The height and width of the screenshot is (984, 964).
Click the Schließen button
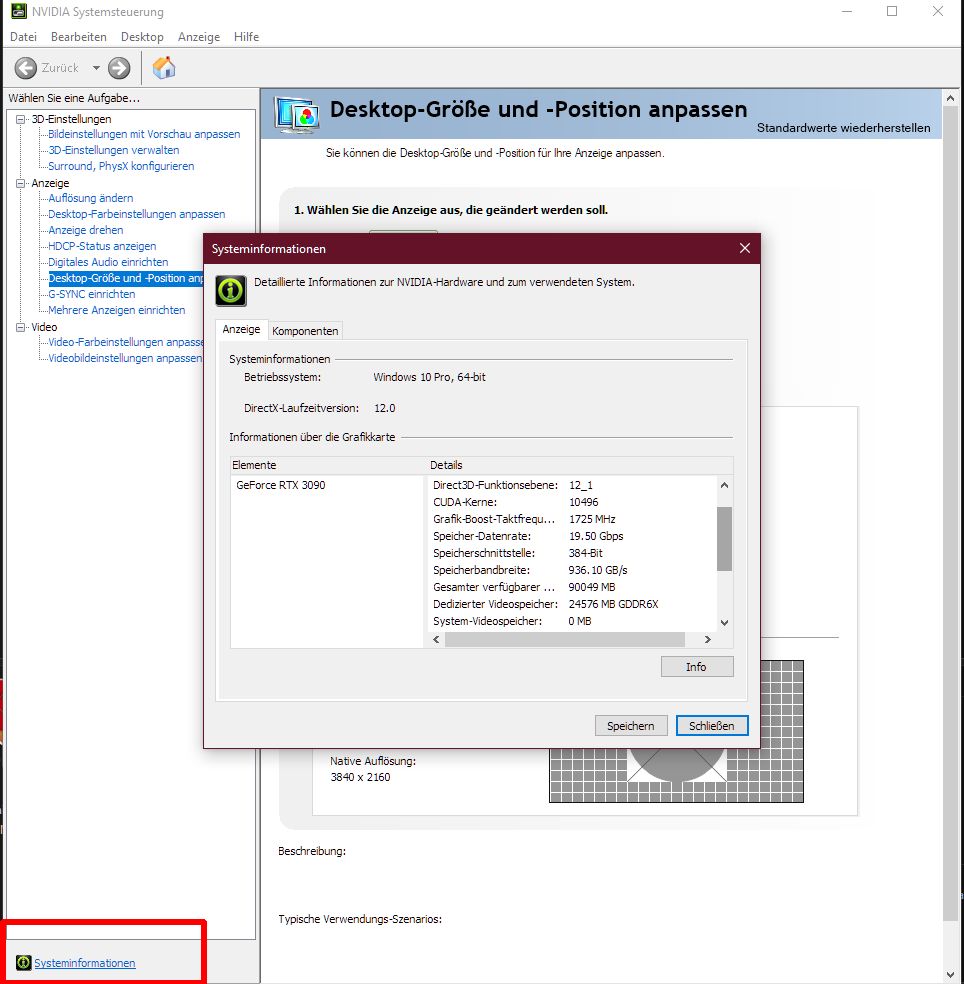pos(712,725)
